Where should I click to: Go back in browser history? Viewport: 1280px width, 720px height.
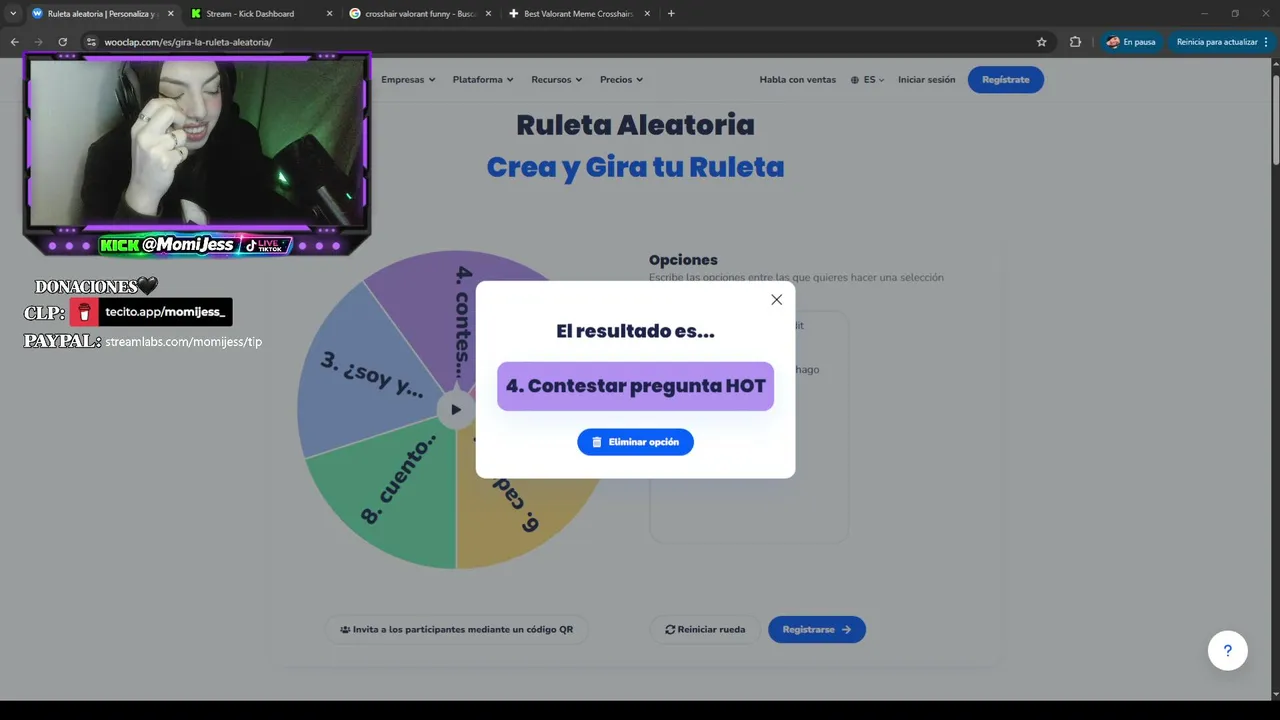(14, 42)
